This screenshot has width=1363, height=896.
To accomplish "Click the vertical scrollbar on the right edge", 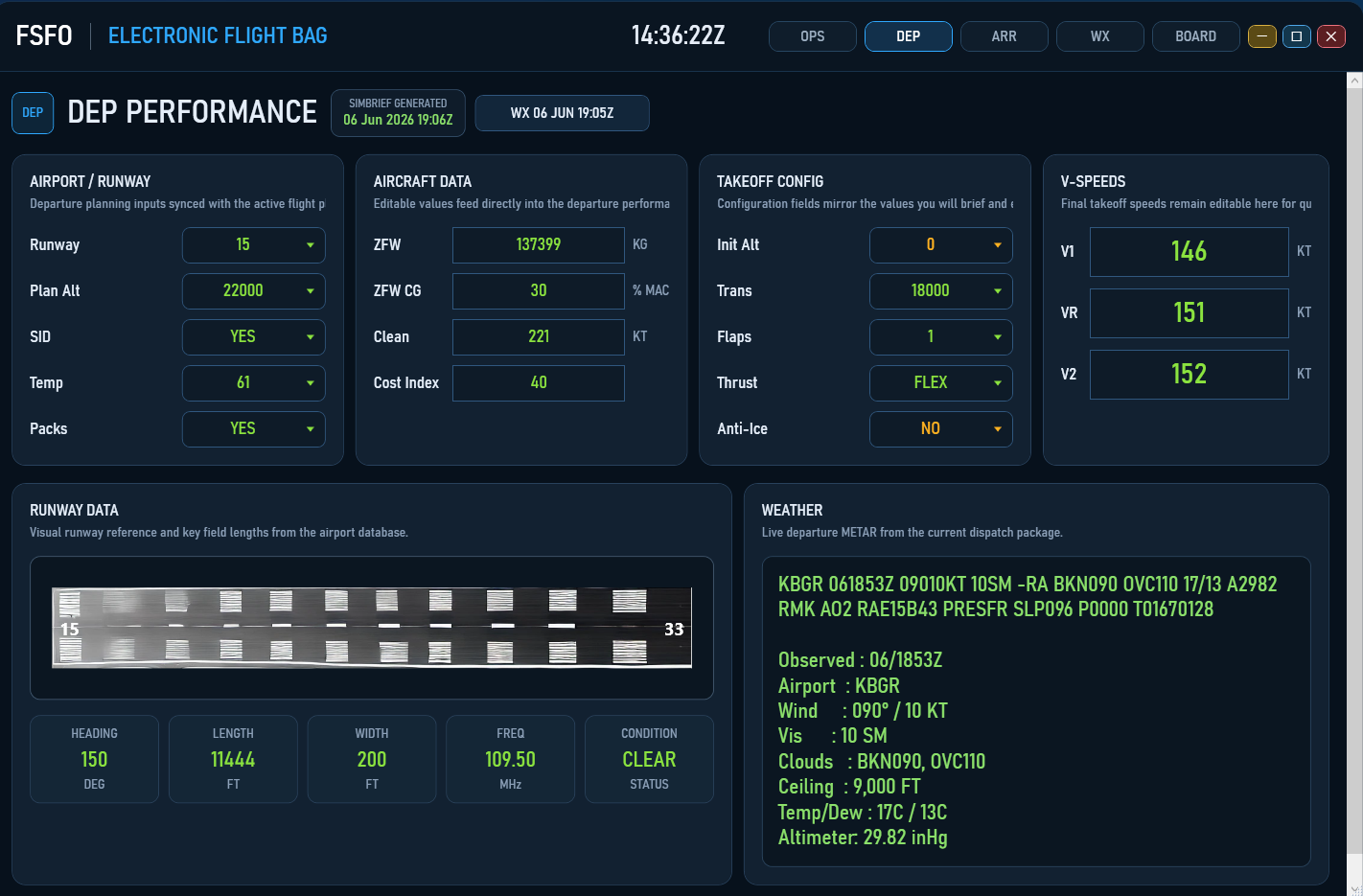I will tap(1354, 470).
